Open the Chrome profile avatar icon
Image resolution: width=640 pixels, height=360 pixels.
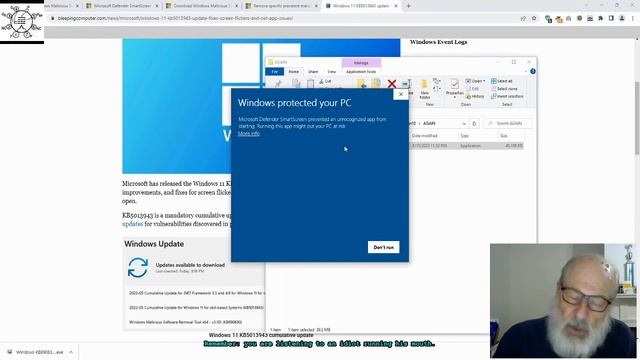(x=622, y=18)
